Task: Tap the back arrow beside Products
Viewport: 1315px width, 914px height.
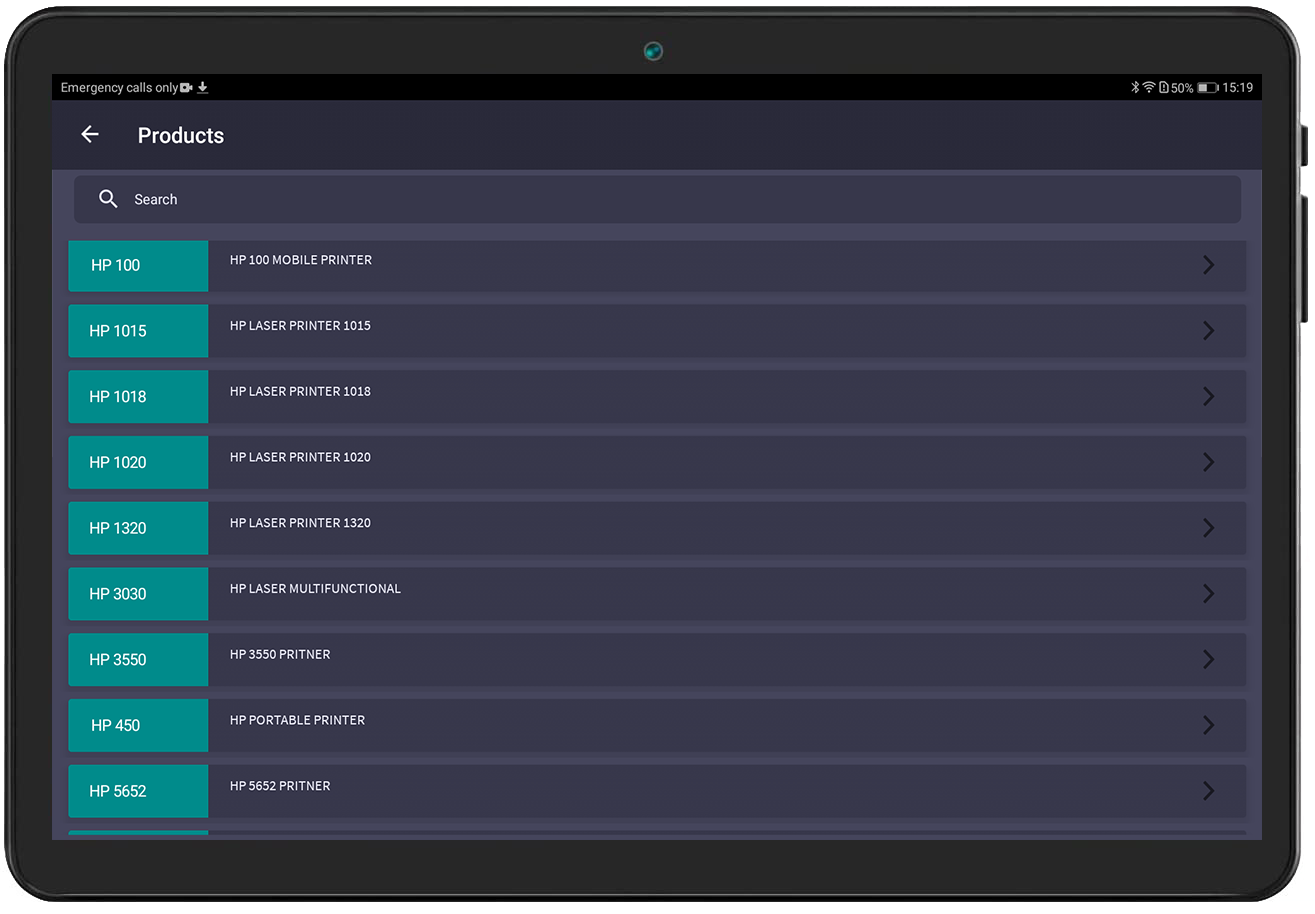Action: 90,135
